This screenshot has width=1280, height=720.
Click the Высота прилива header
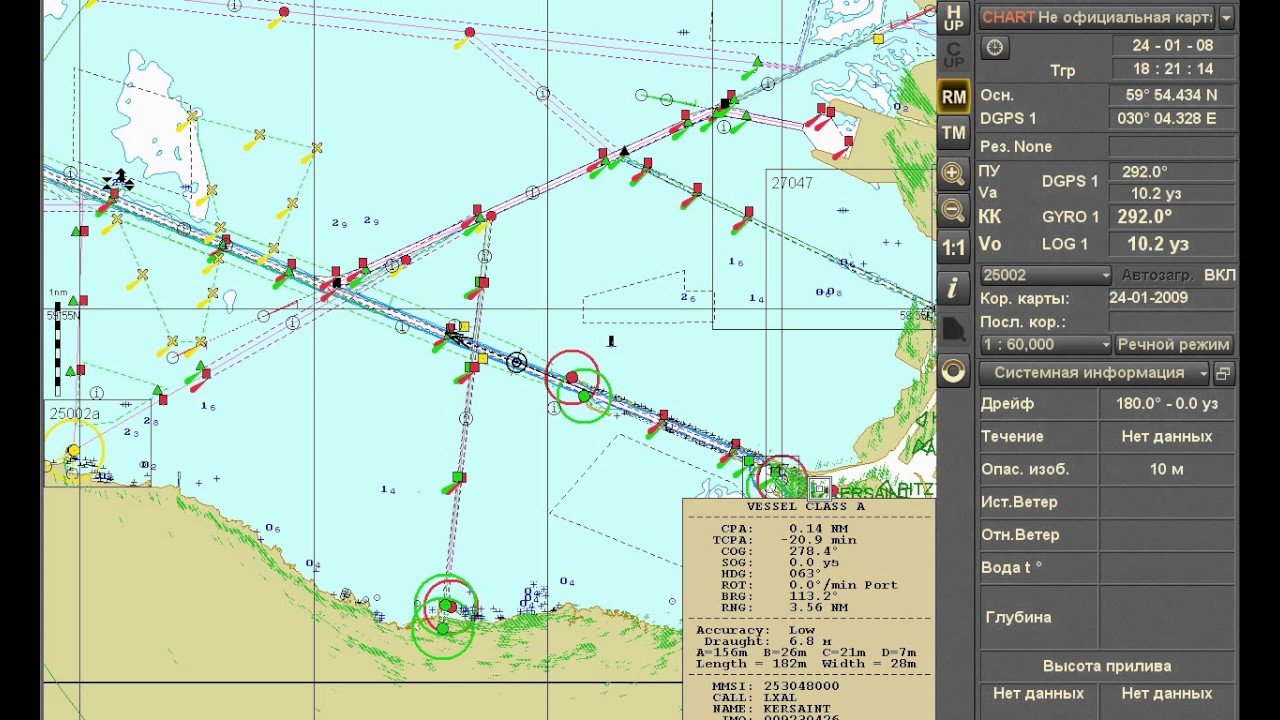(1107, 666)
